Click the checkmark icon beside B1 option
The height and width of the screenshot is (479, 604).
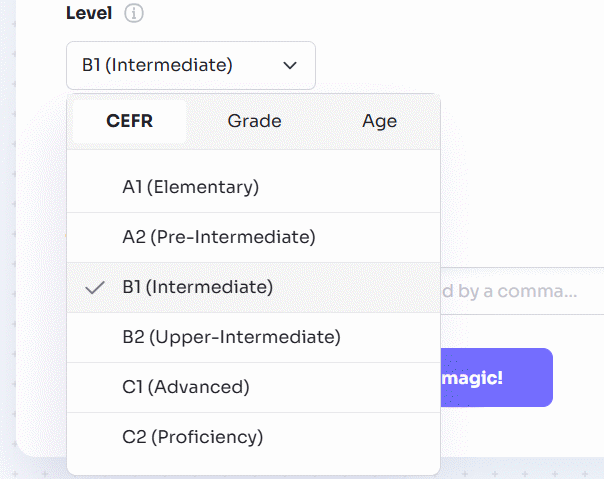96,287
